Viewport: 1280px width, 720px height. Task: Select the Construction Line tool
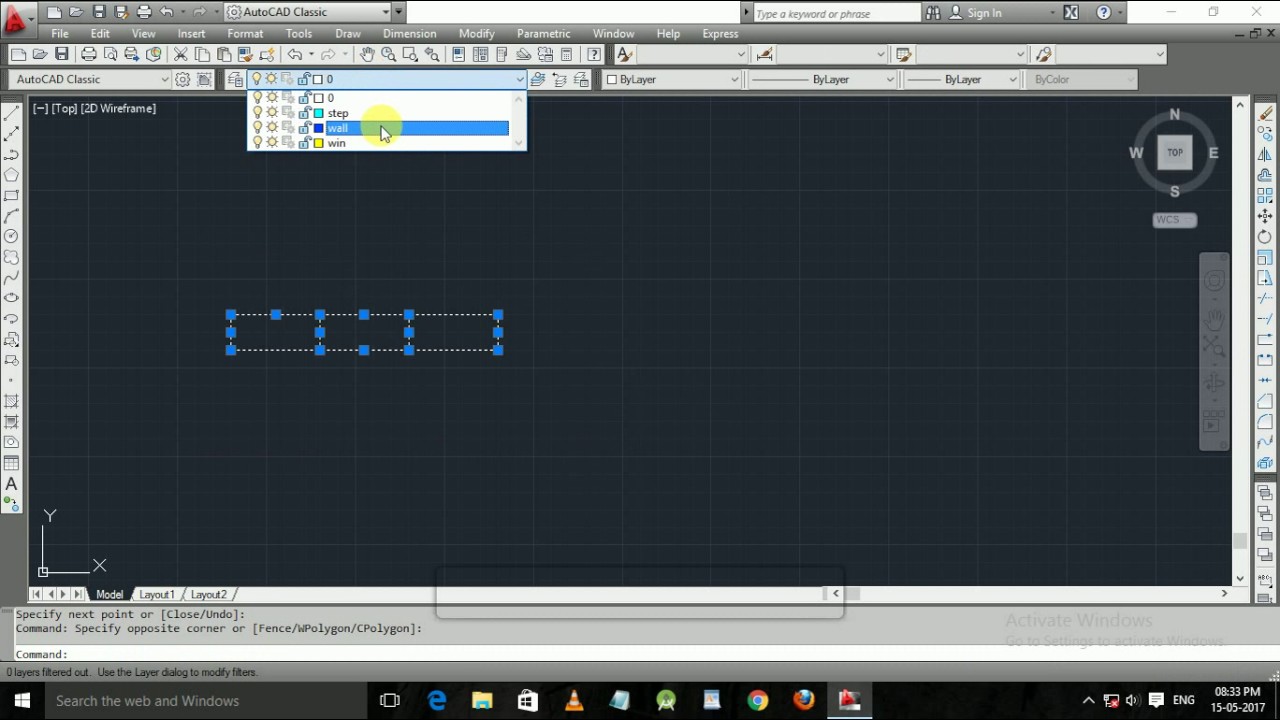point(11,133)
